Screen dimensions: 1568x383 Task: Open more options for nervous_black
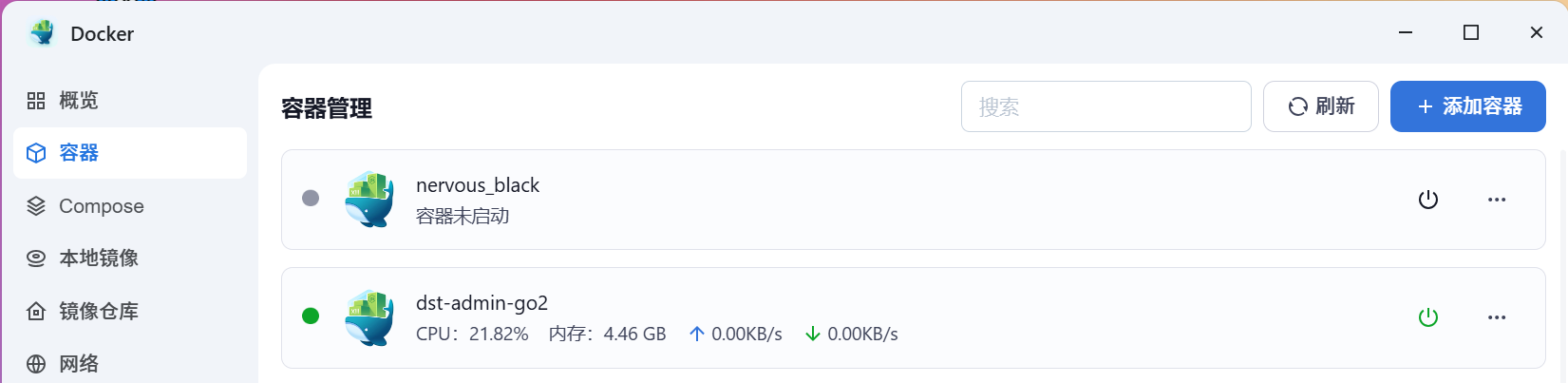[1497, 200]
